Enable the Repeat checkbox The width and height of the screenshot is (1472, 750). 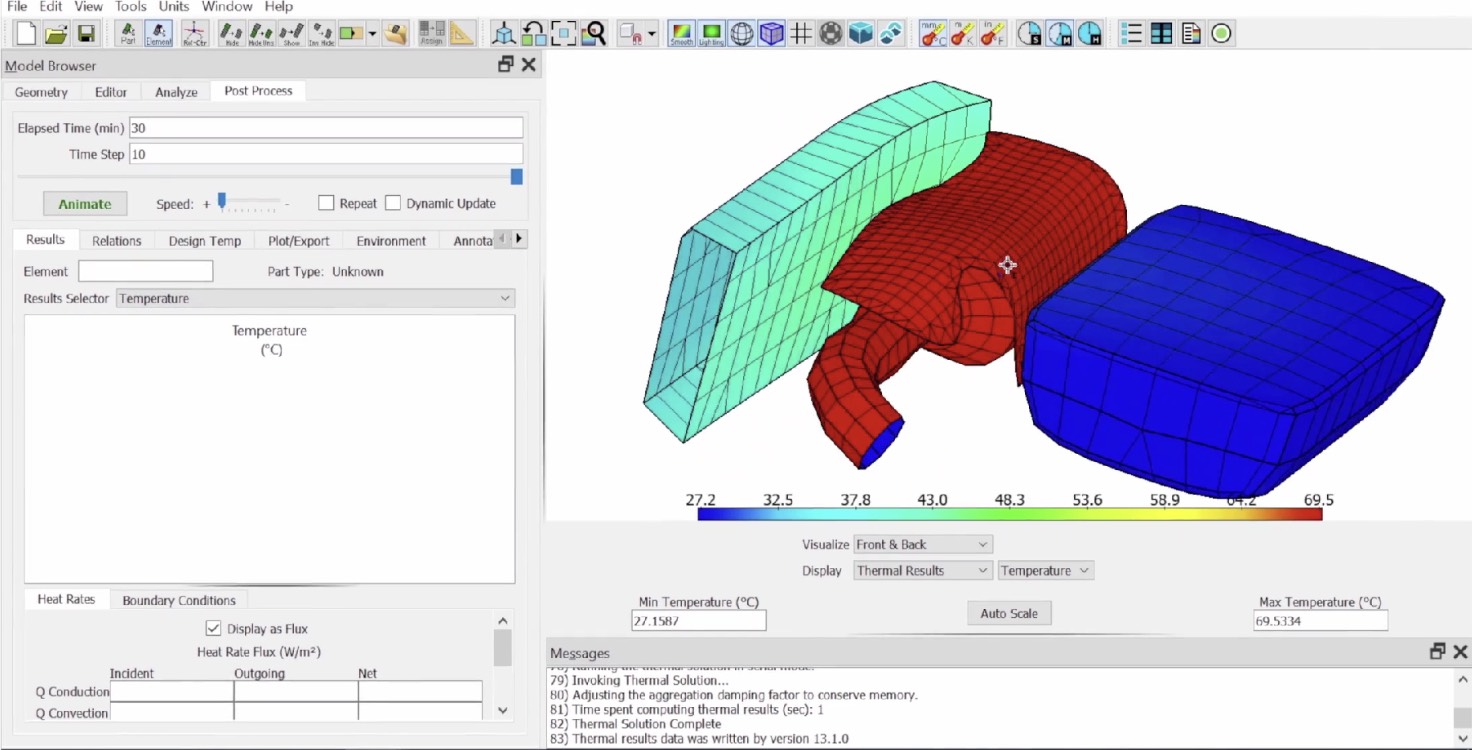326,203
